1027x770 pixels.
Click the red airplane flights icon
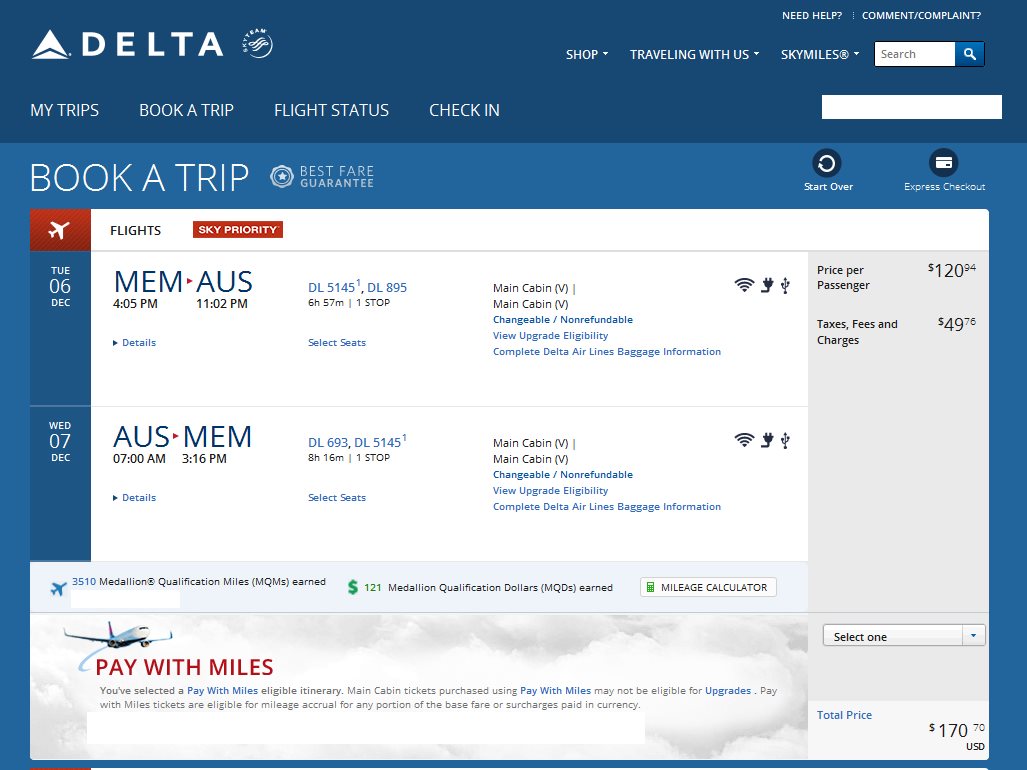60,230
